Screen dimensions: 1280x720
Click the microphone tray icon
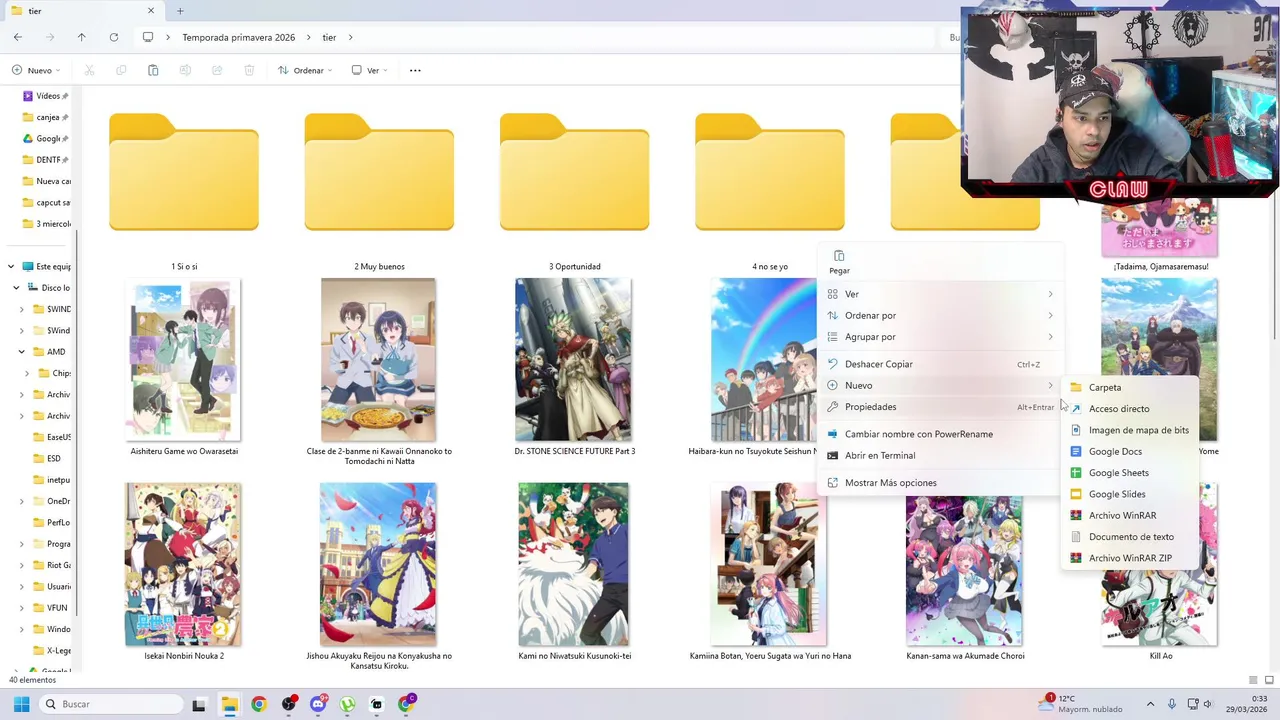tap(1172, 704)
